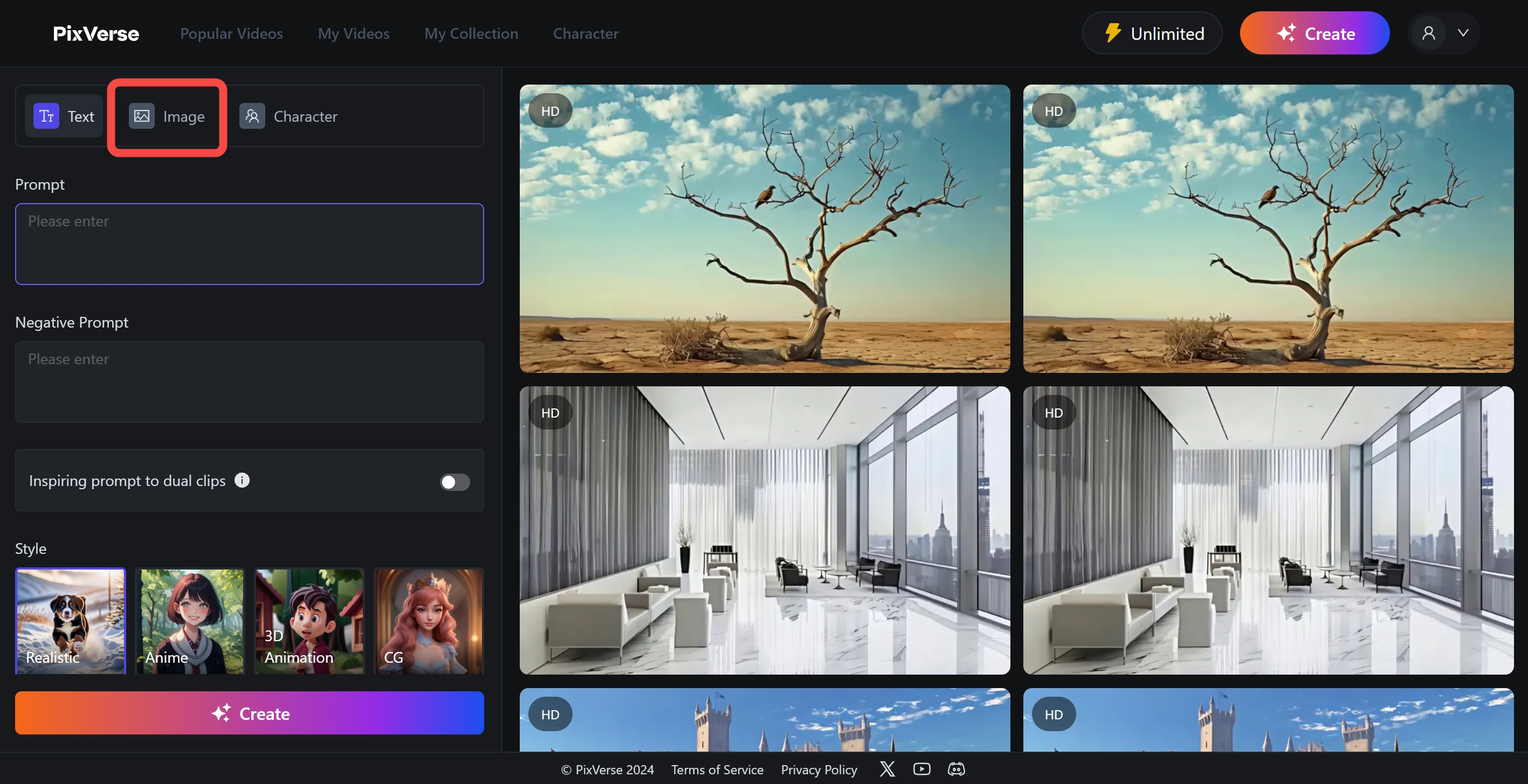Image resolution: width=1528 pixels, height=784 pixels.
Task: Click HD badge on left castle video
Action: click(550, 714)
